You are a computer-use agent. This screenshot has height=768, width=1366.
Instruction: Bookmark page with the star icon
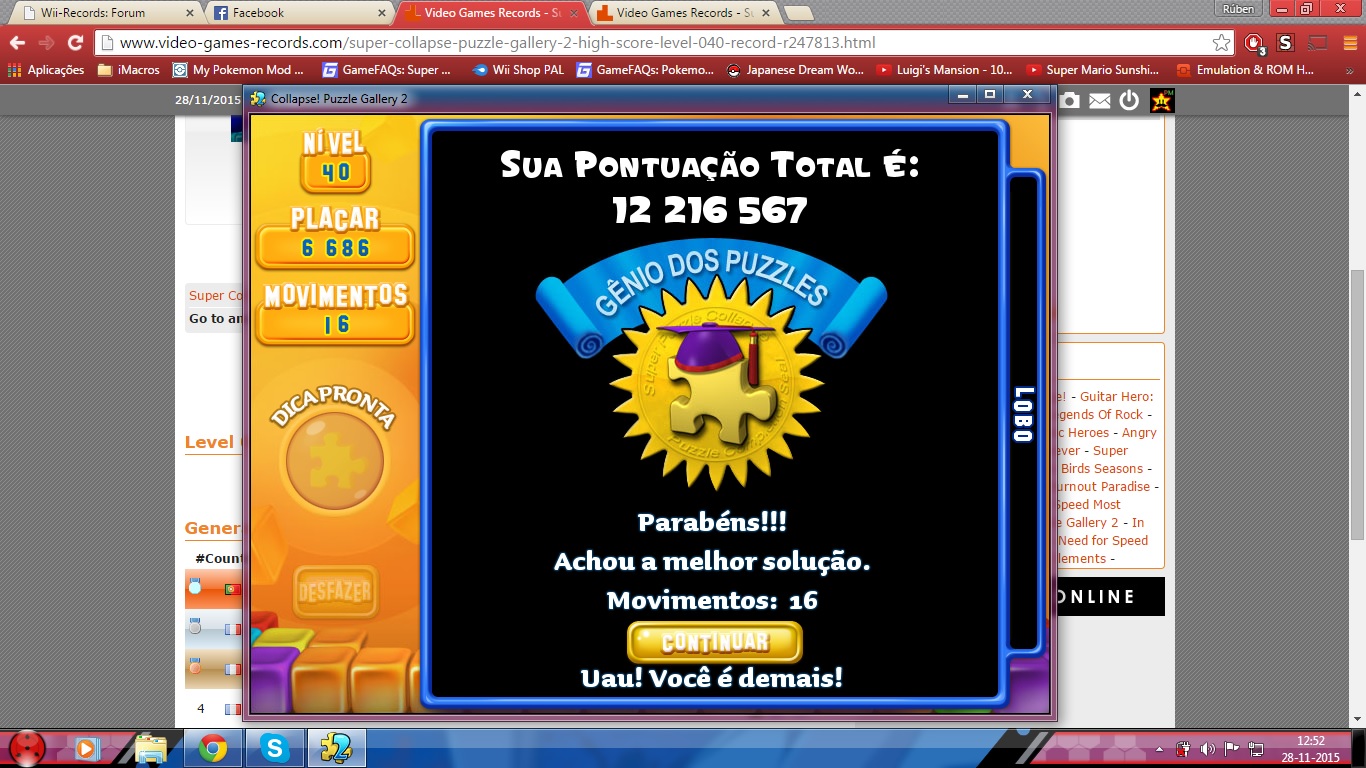(x=1221, y=43)
